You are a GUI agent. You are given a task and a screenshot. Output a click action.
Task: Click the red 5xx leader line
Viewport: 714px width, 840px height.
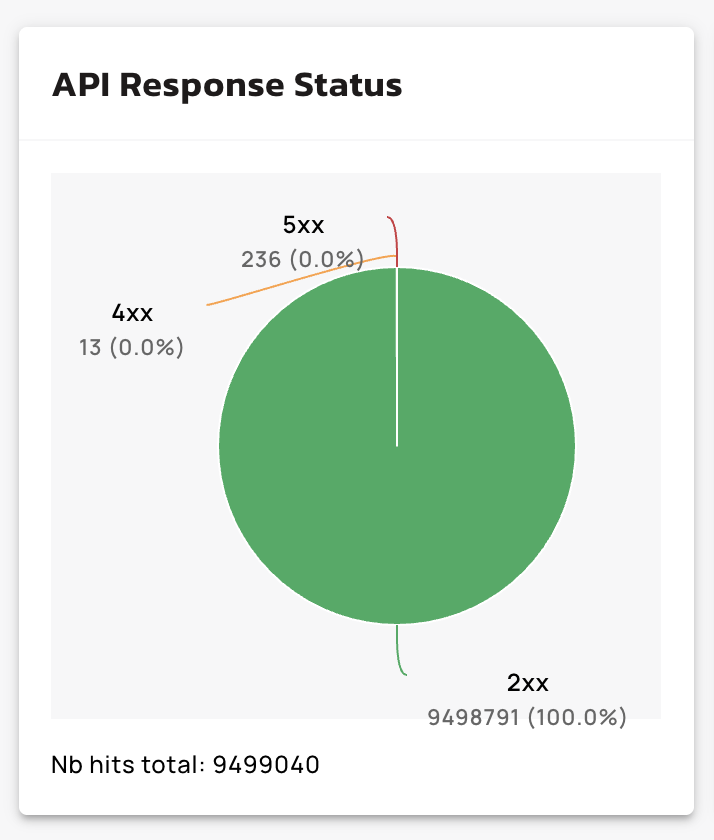(396, 235)
